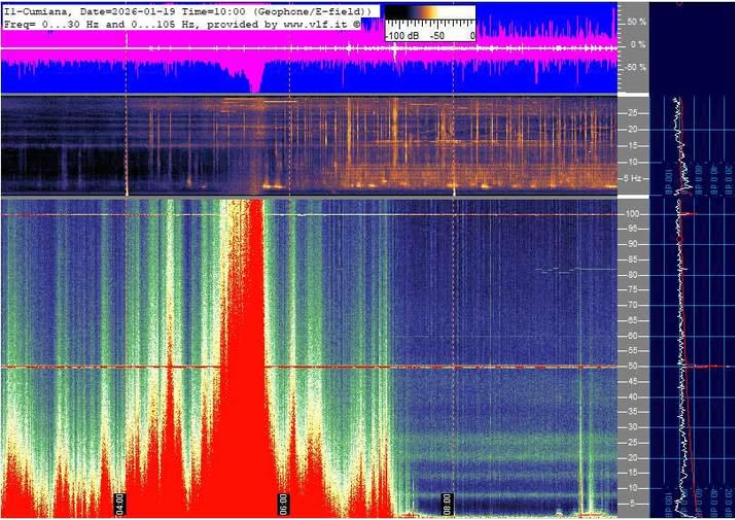
Task: Click the 100 Hz frequency axis label
Action: click(x=632, y=213)
